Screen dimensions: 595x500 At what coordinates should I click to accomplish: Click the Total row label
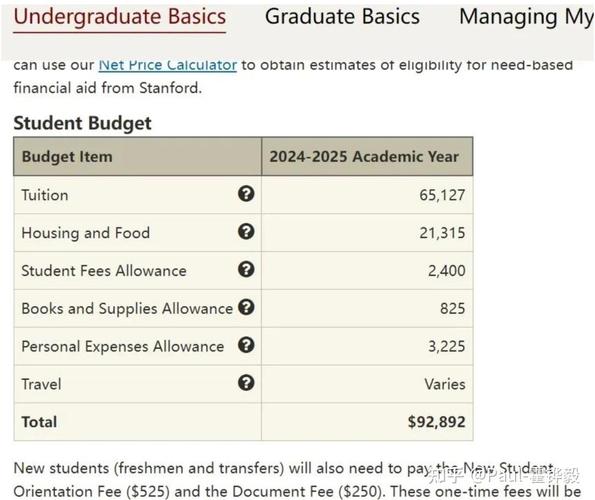click(x=39, y=422)
